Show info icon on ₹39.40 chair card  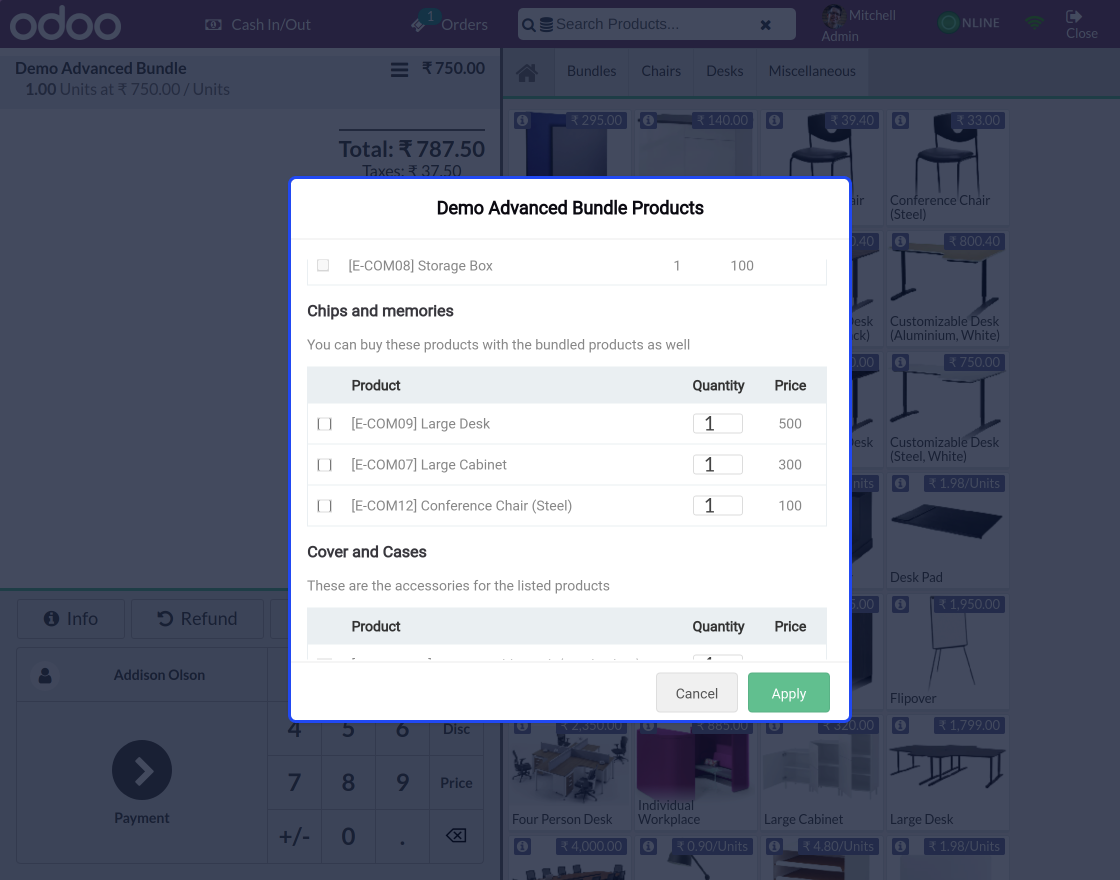(774, 120)
